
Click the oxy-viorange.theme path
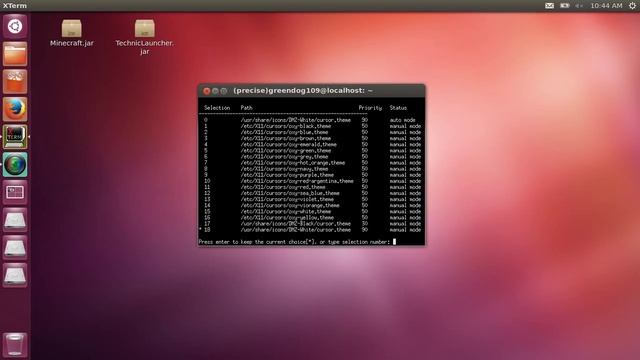pyautogui.click(x=290, y=206)
